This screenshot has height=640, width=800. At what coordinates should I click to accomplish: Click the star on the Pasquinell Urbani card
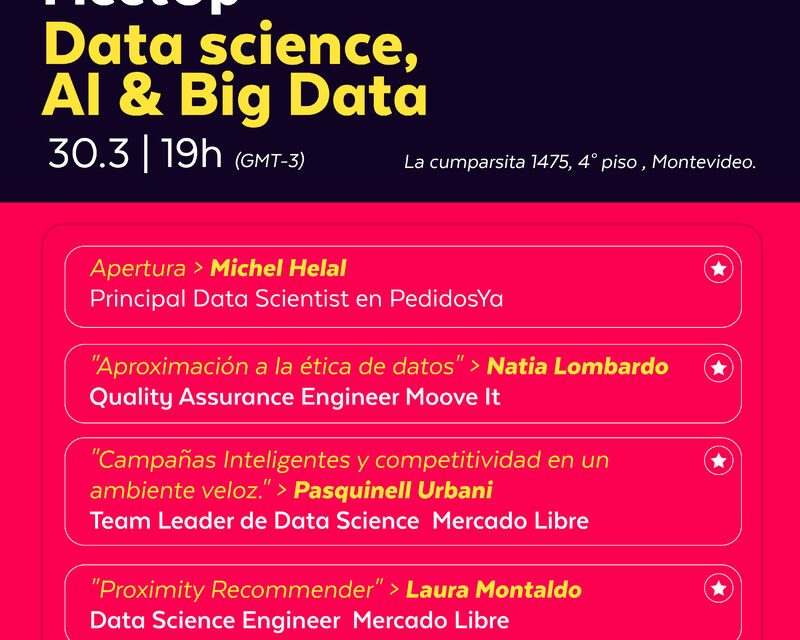(718, 460)
